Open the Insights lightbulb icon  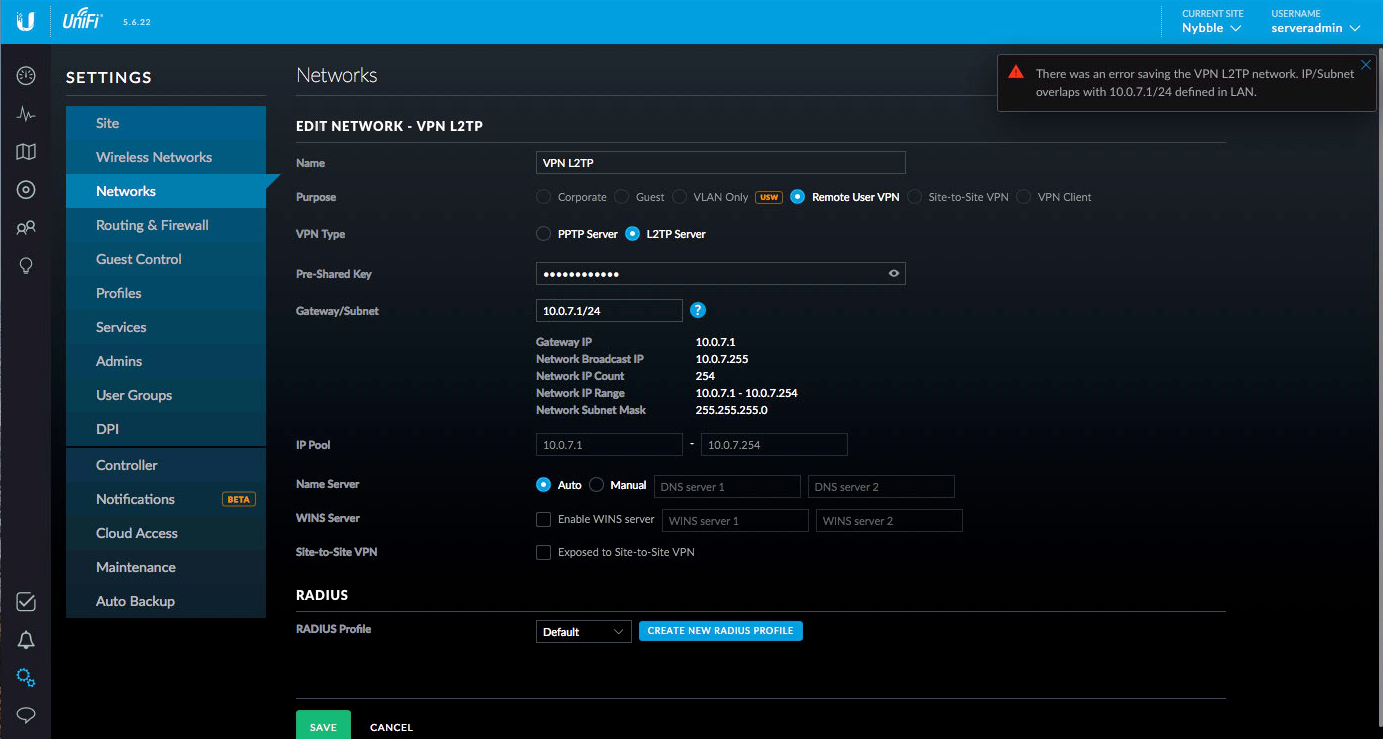[26, 266]
